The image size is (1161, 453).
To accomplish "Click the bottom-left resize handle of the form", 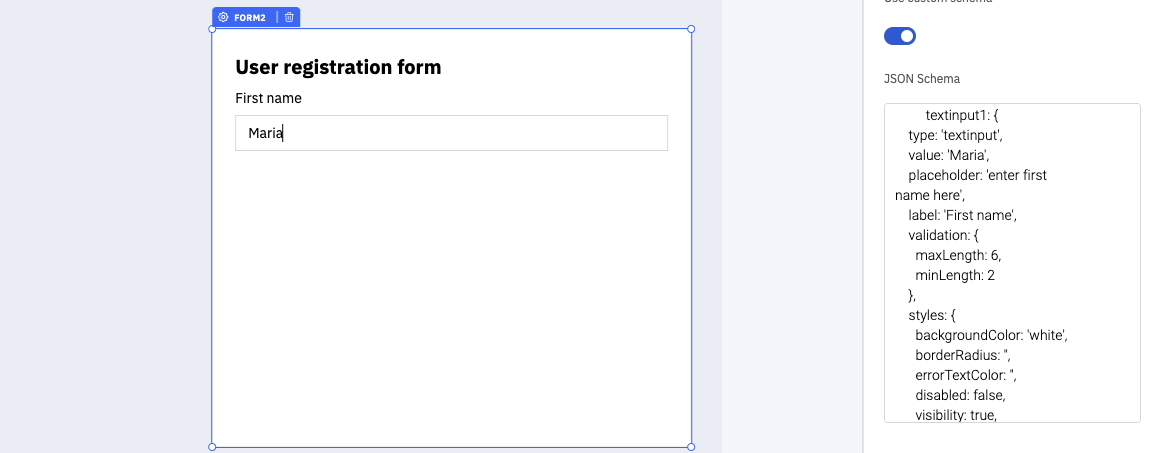I will (212, 447).
